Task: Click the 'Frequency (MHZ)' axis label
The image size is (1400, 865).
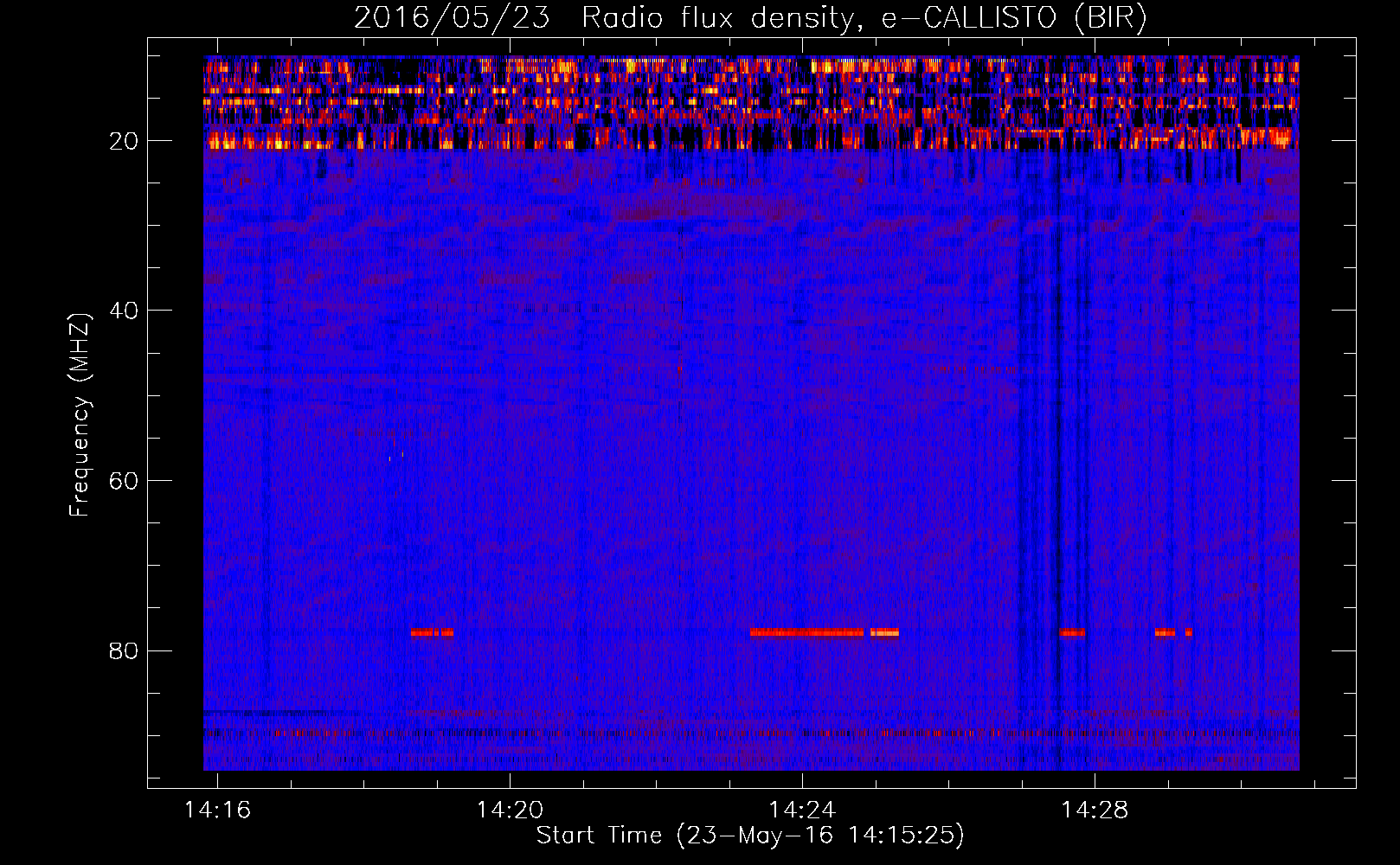Action: pos(80,415)
